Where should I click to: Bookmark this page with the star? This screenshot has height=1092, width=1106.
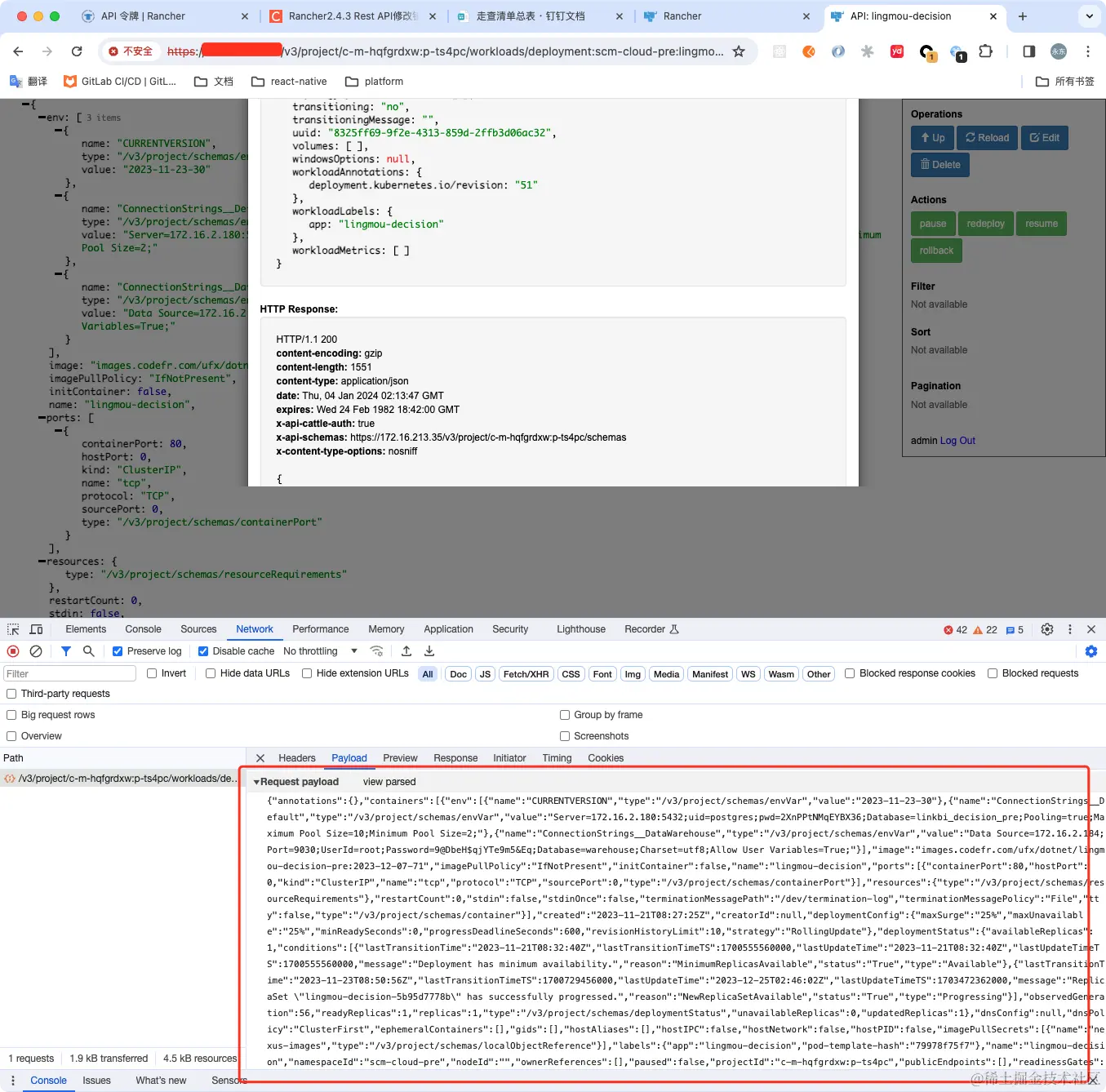coord(739,51)
